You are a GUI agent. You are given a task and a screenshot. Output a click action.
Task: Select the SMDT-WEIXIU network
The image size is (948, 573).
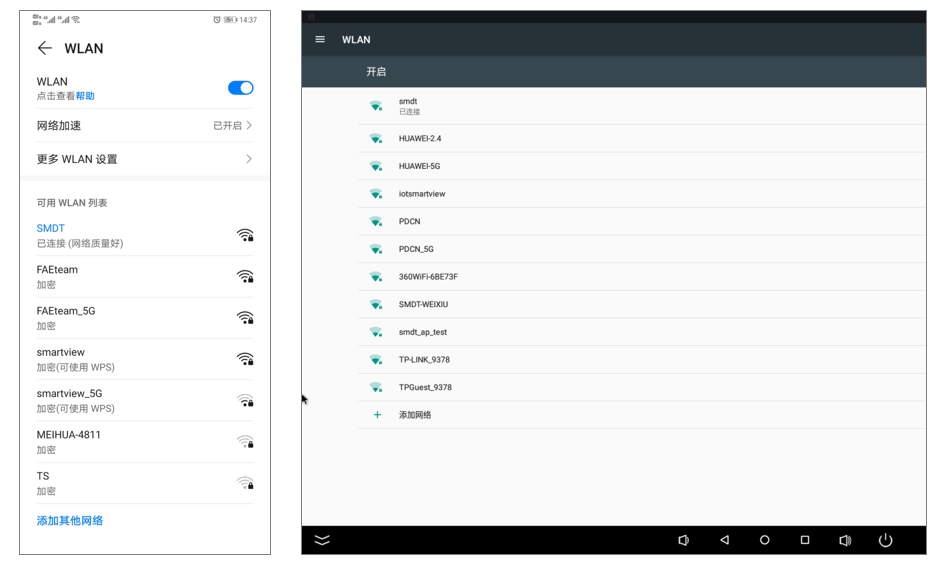click(x=641, y=305)
